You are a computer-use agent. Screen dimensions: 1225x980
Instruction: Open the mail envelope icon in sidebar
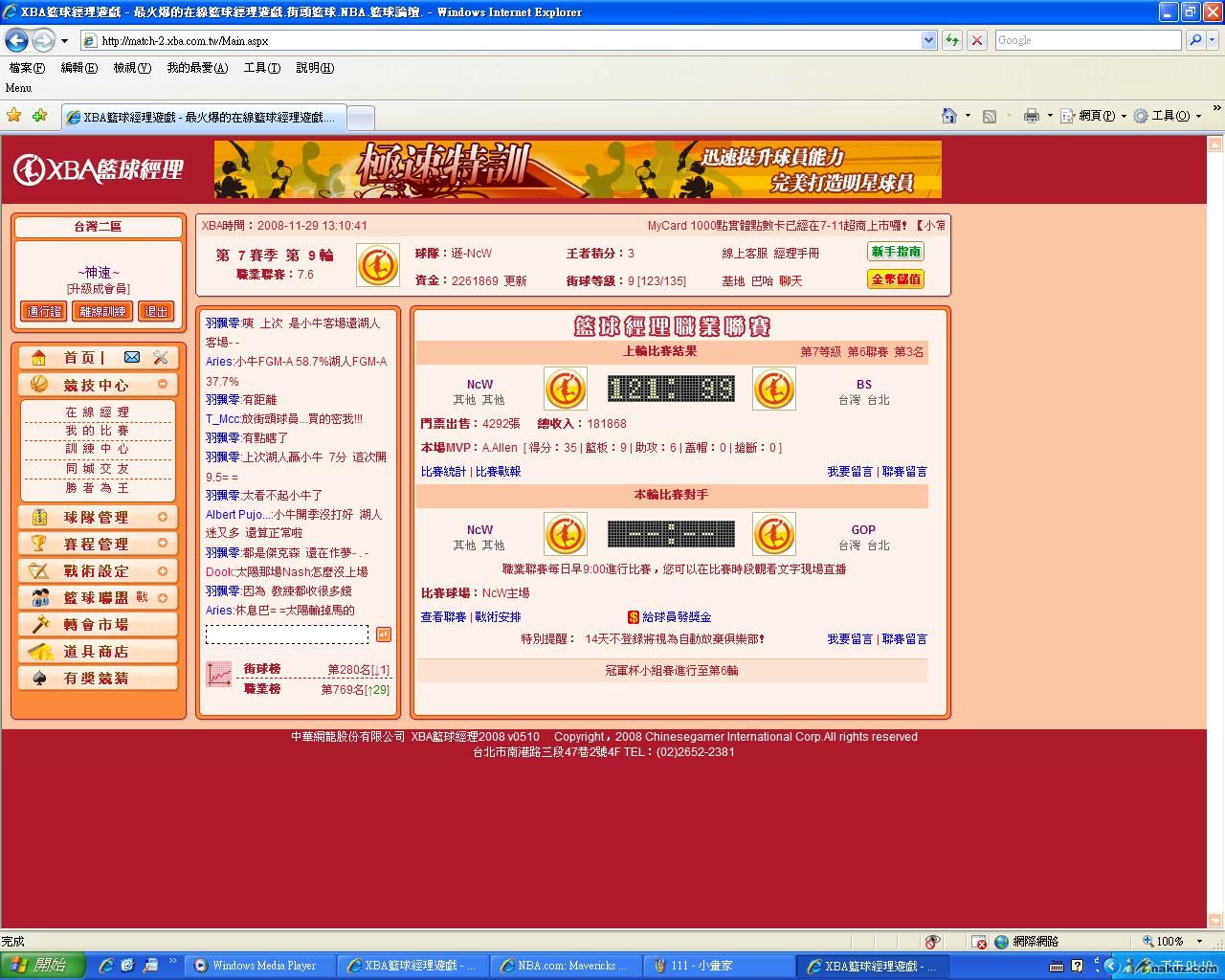click(132, 357)
